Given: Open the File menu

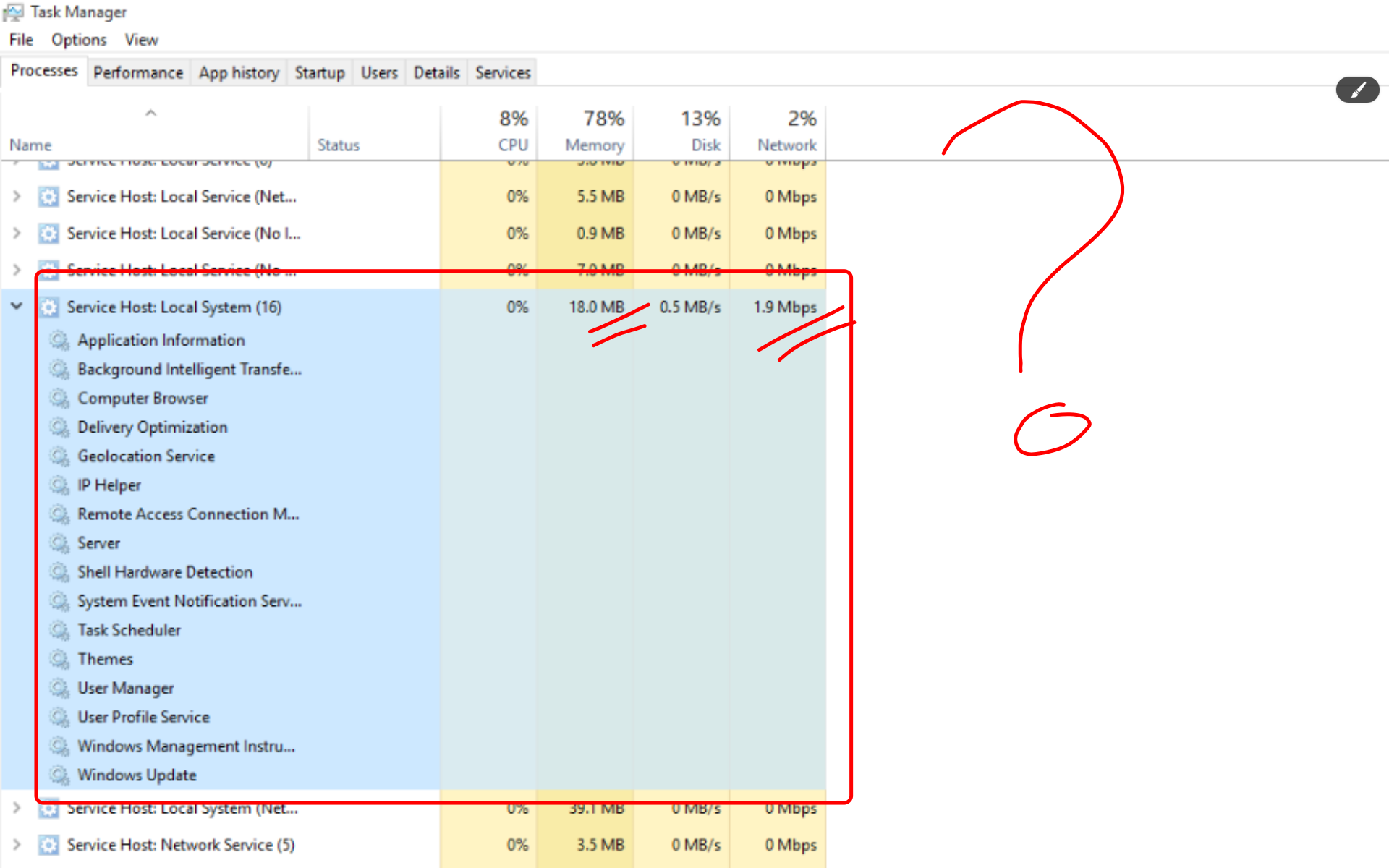Looking at the screenshot, I should (21, 40).
